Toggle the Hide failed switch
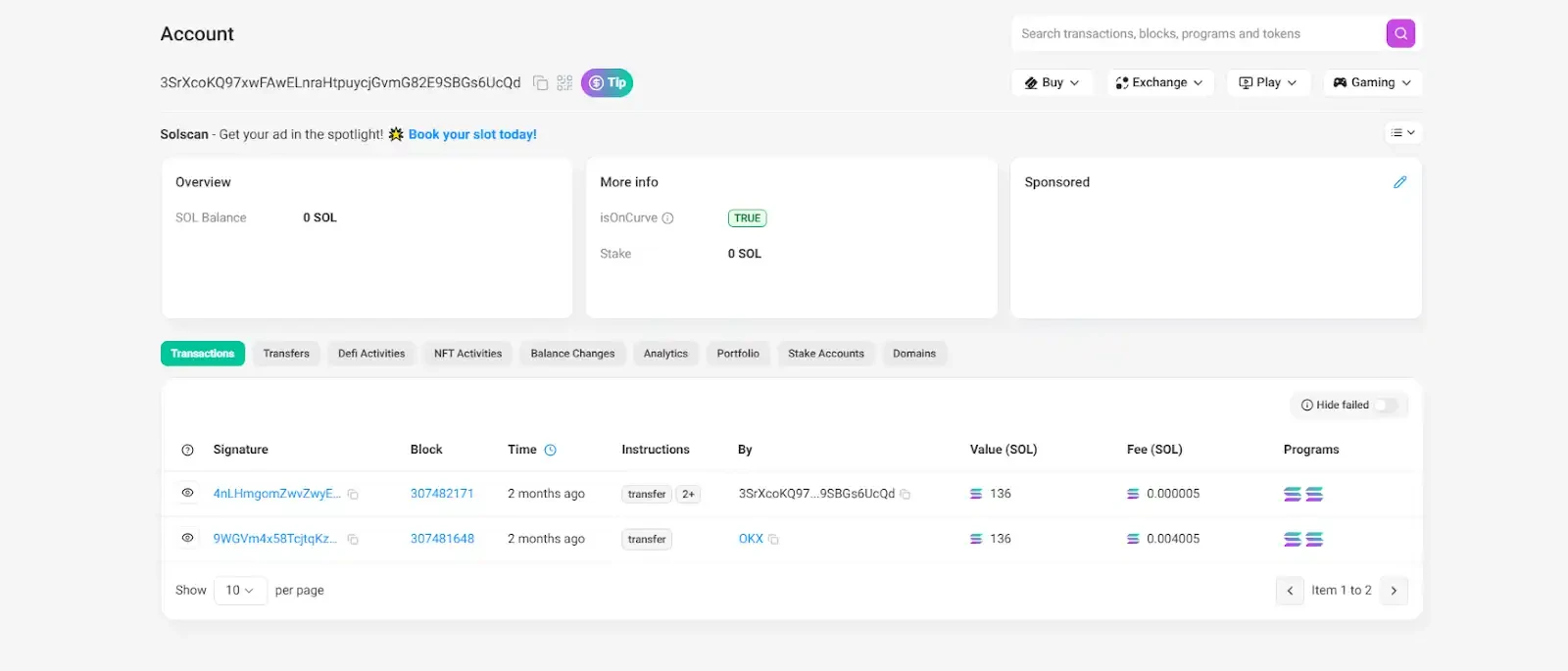Viewport: 1568px width, 671px height. (x=1385, y=406)
